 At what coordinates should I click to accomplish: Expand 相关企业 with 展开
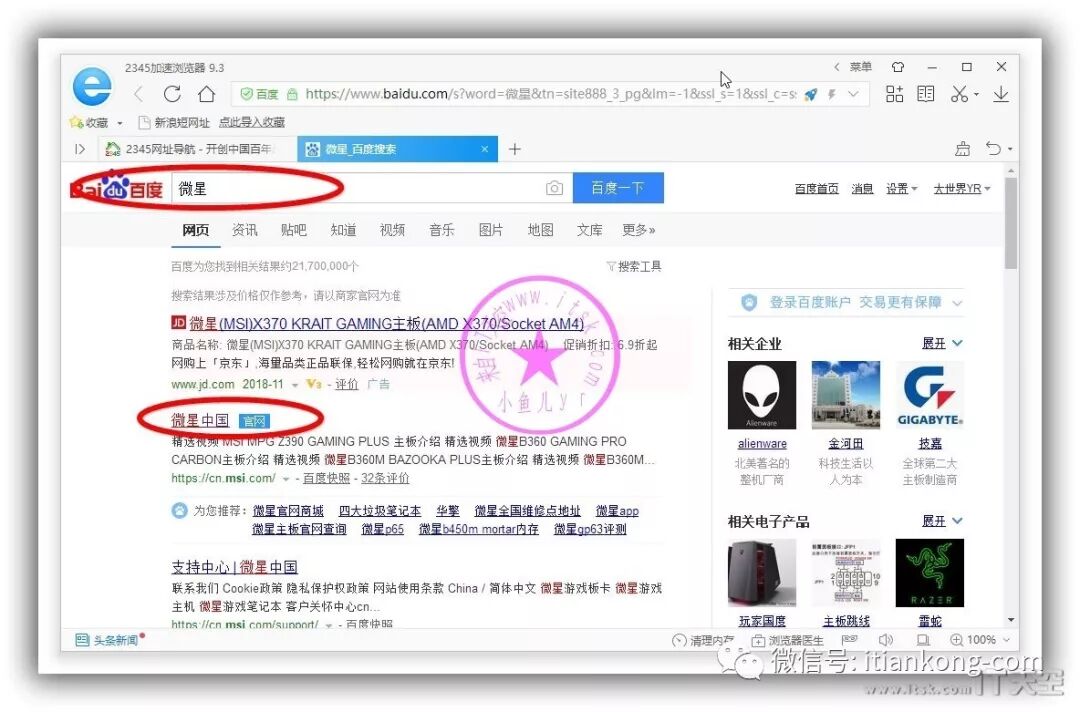[x=942, y=343]
